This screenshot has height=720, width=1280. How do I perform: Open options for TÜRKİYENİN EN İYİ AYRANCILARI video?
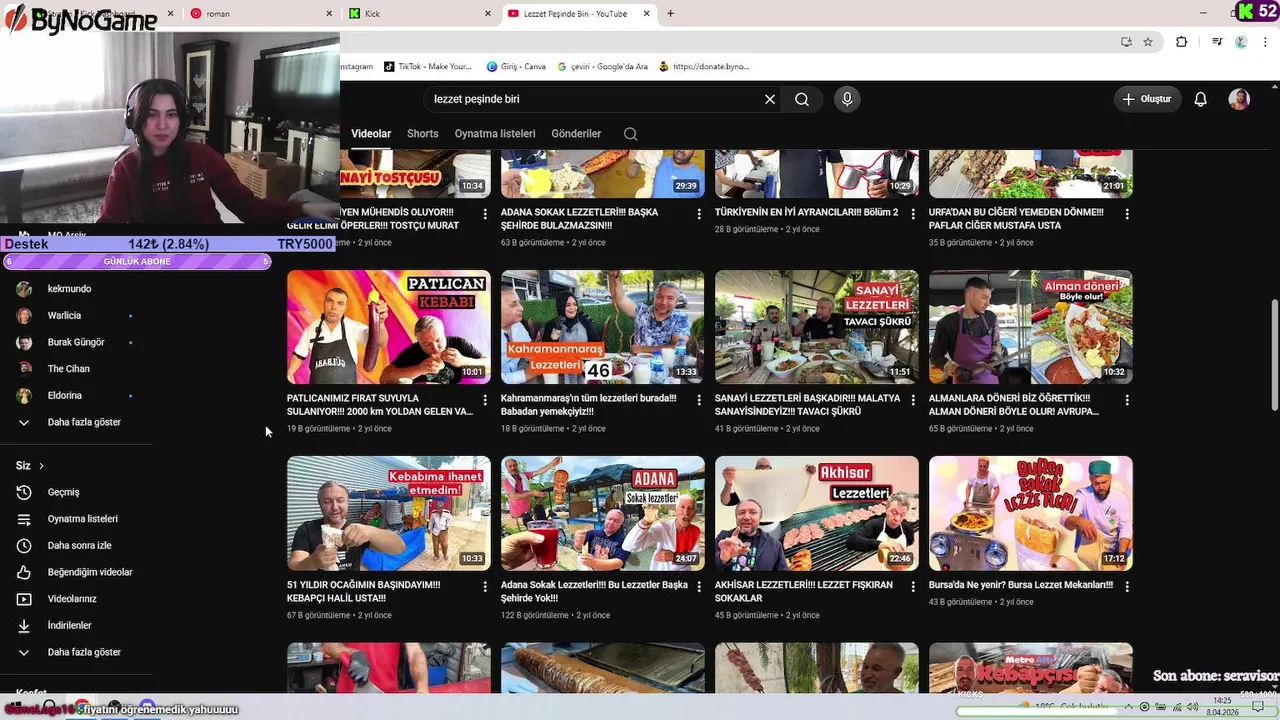pyautogui.click(x=913, y=214)
